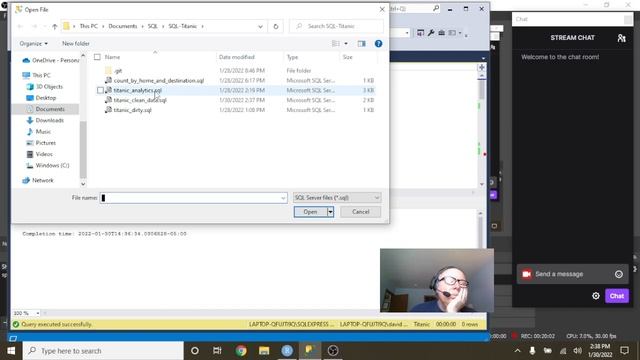Open the SSMS zoom level dropdown
This screenshot has width=640, height=360.
click(x=38, y=313)
